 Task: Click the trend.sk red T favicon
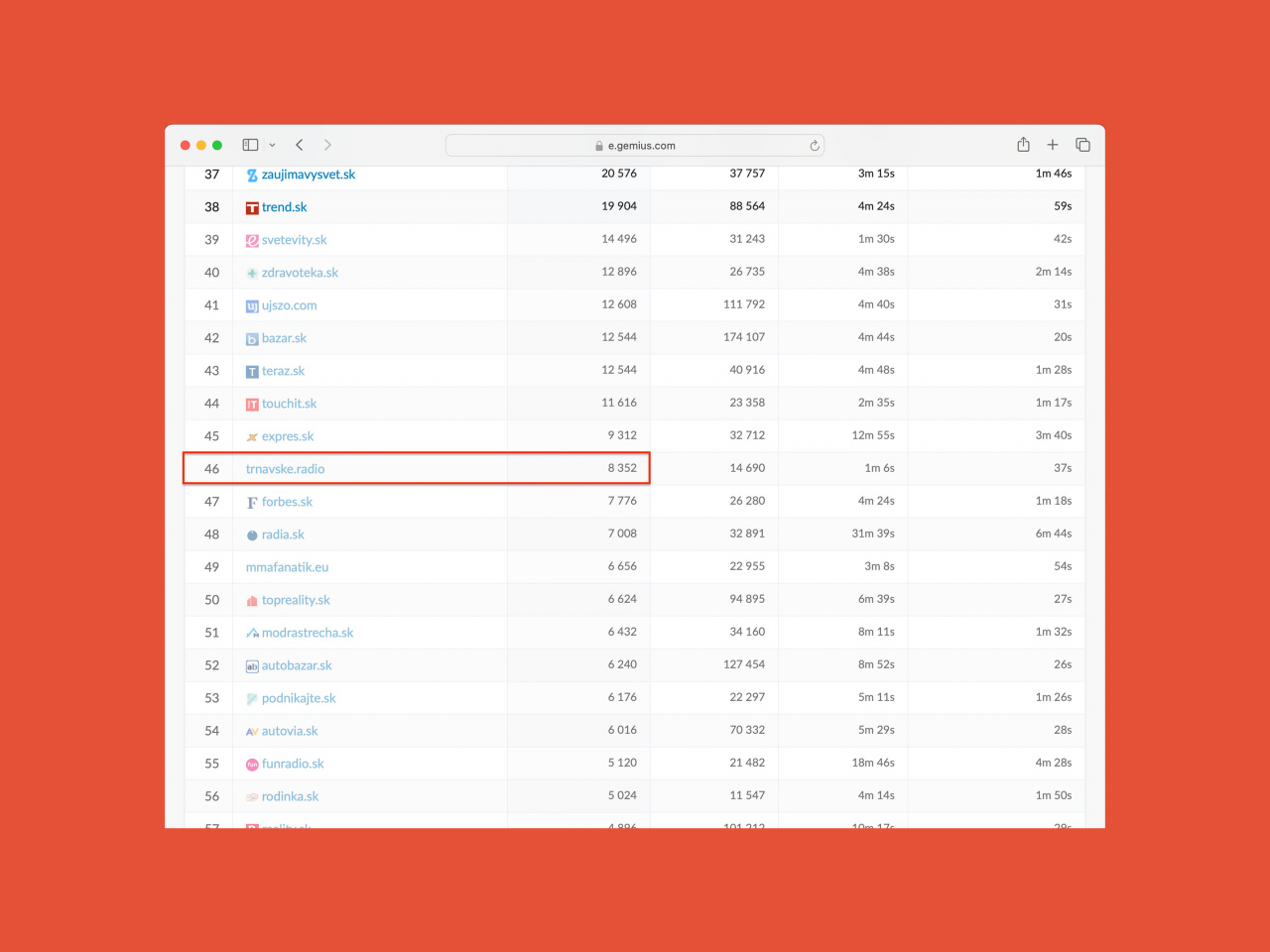point(252,208)
